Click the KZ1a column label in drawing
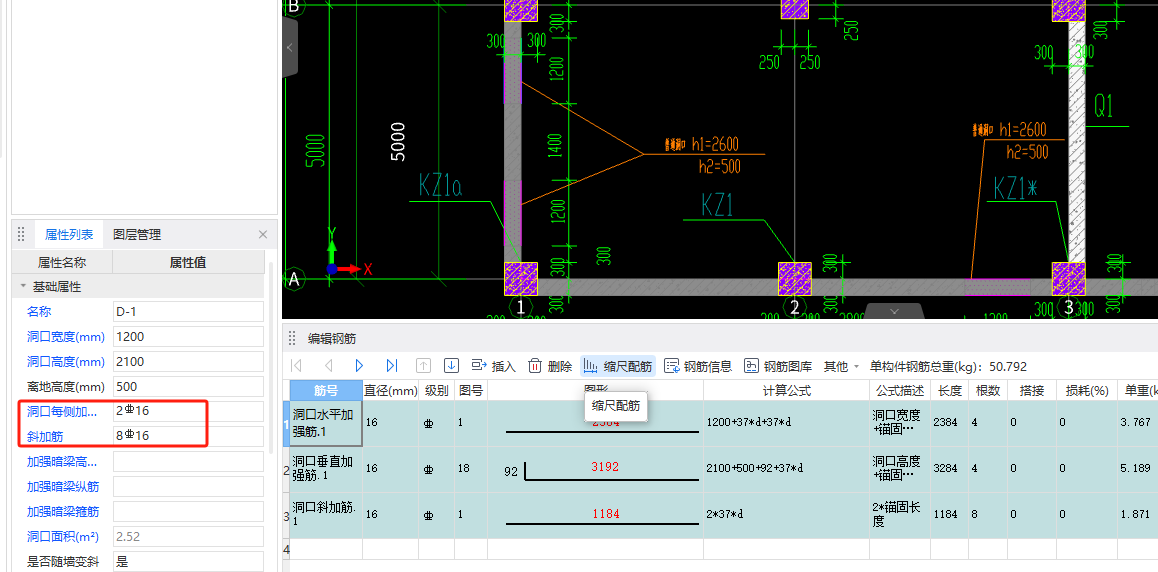 pos(440,186)
